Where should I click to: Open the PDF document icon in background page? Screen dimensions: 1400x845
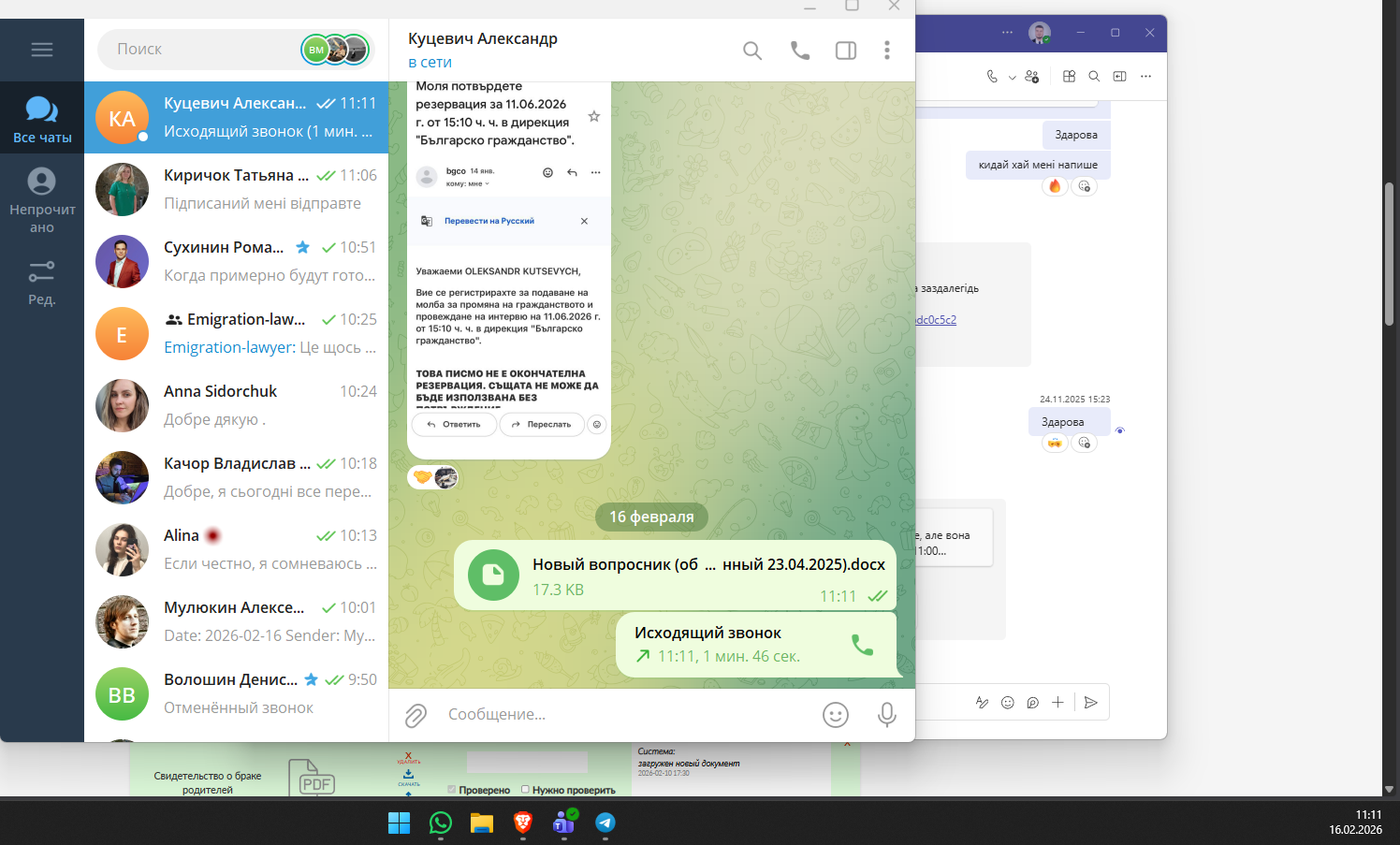[312, 777]
